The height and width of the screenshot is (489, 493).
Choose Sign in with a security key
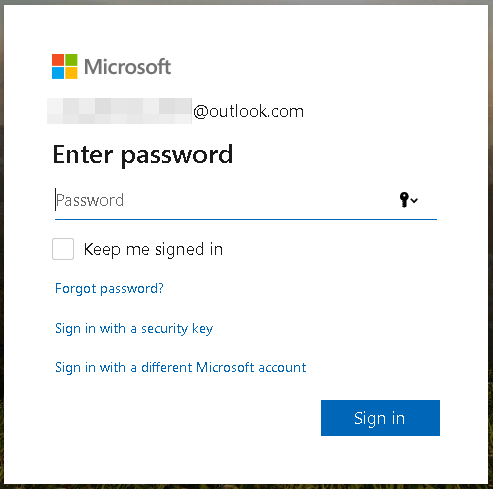click(x=134, y=329)
